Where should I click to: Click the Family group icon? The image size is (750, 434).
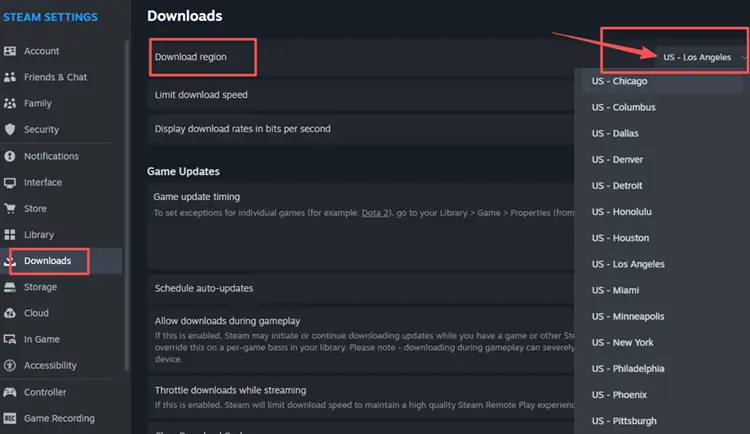coord(10,103)
